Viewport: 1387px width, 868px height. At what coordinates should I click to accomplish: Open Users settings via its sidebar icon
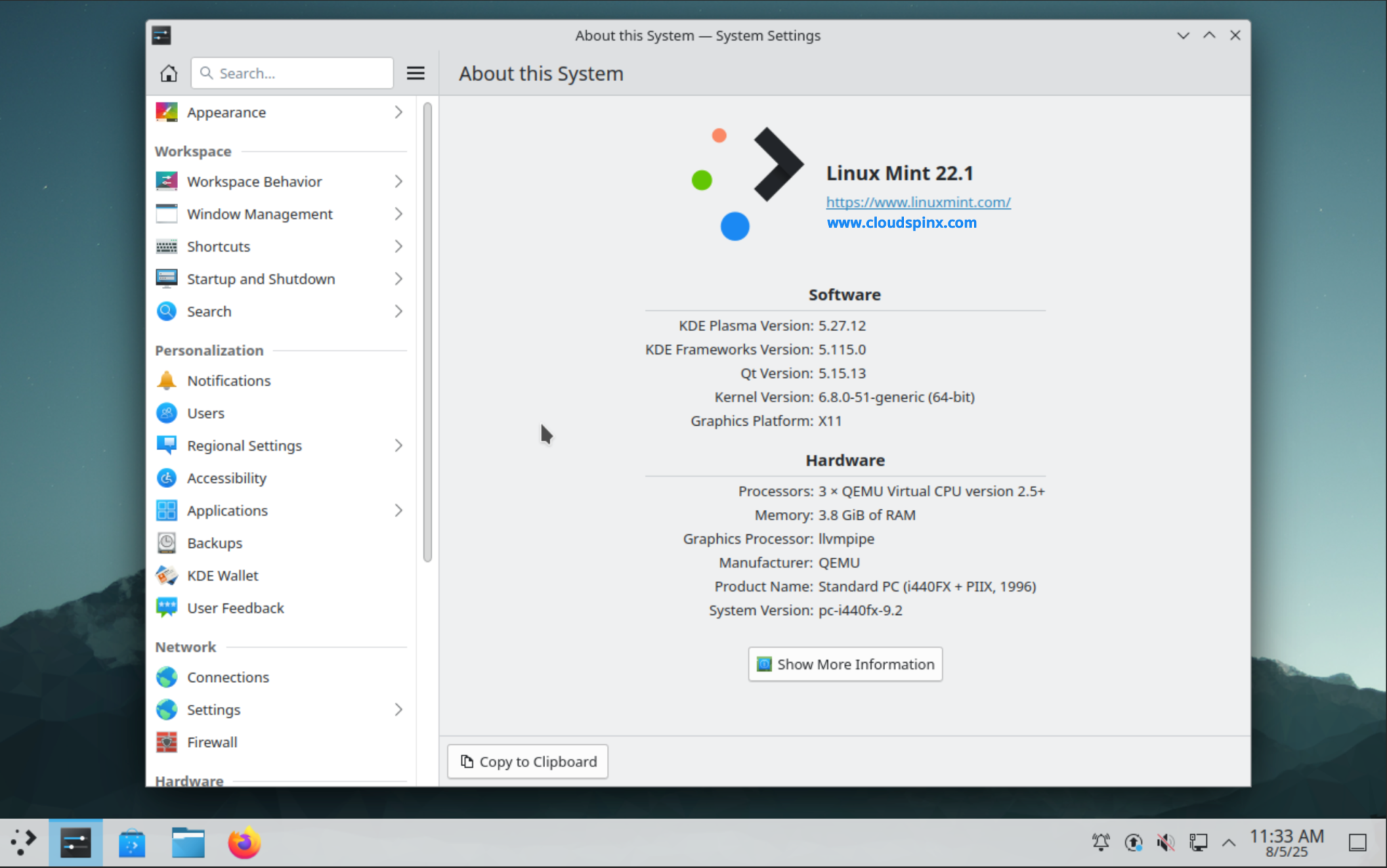[x=167, y=412]
